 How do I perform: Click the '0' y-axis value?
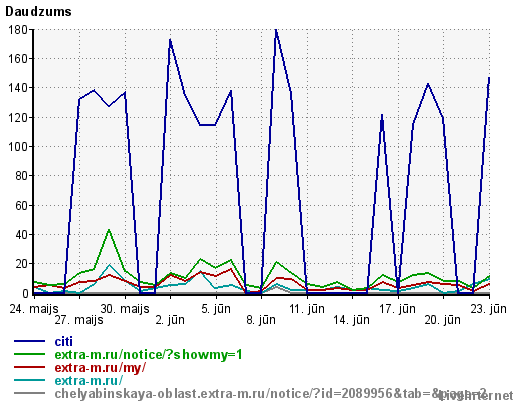pyautogui.click(x=25, y=294)
